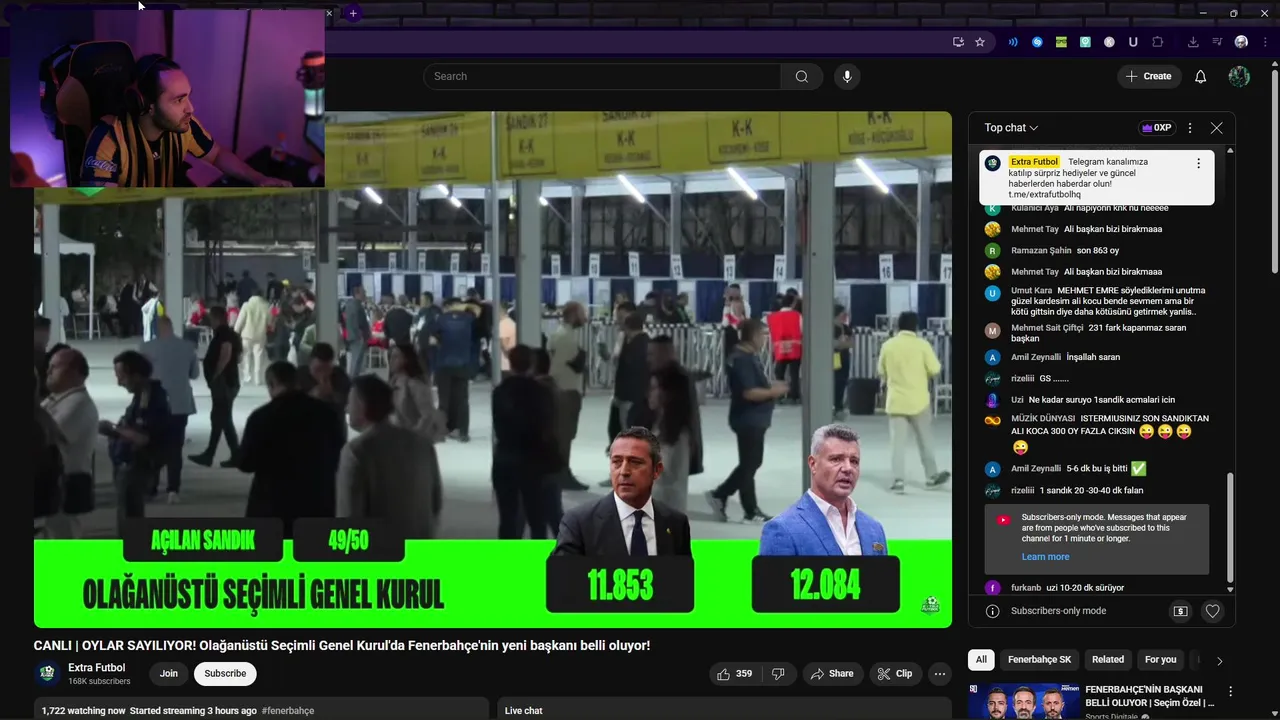Close the live chat panel
The height and width of the screenshot is (720, 1280).
pyautogui.click(x=1216, y=128)
